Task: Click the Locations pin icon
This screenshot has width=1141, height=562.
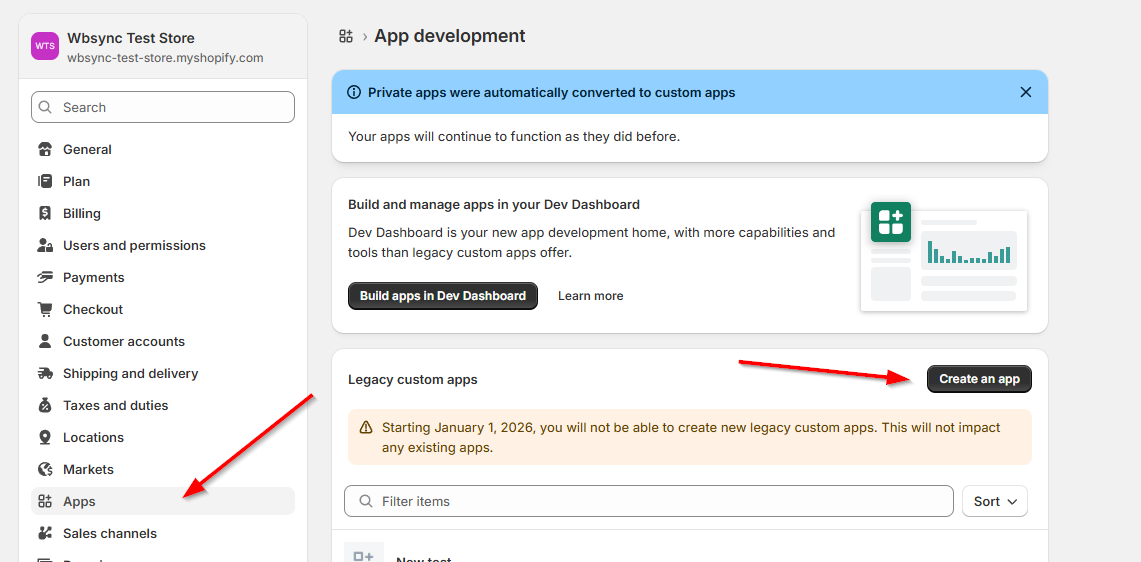Action: coord(45,438)
